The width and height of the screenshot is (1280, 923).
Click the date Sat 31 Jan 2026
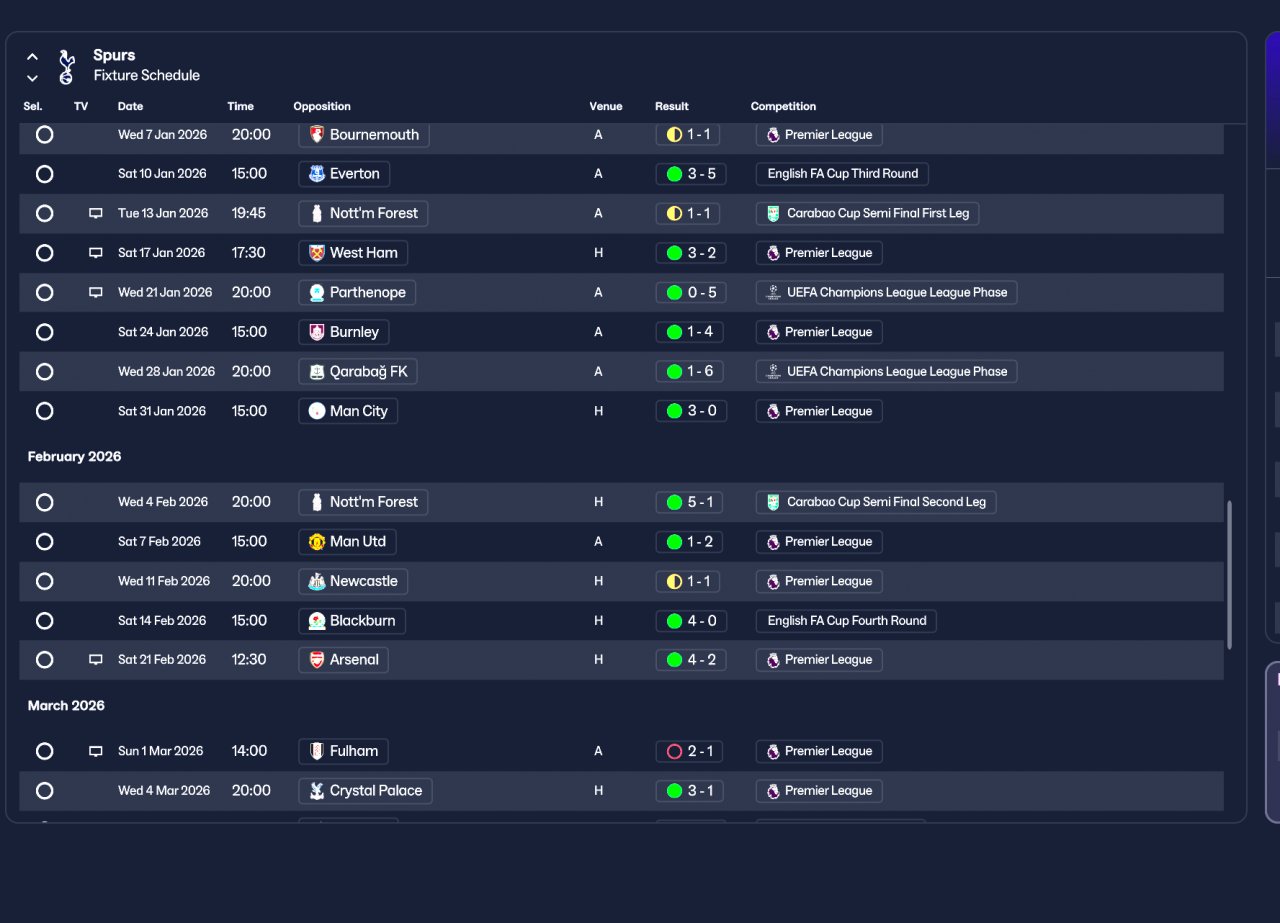pyautogui.click(x=162, y=411)
